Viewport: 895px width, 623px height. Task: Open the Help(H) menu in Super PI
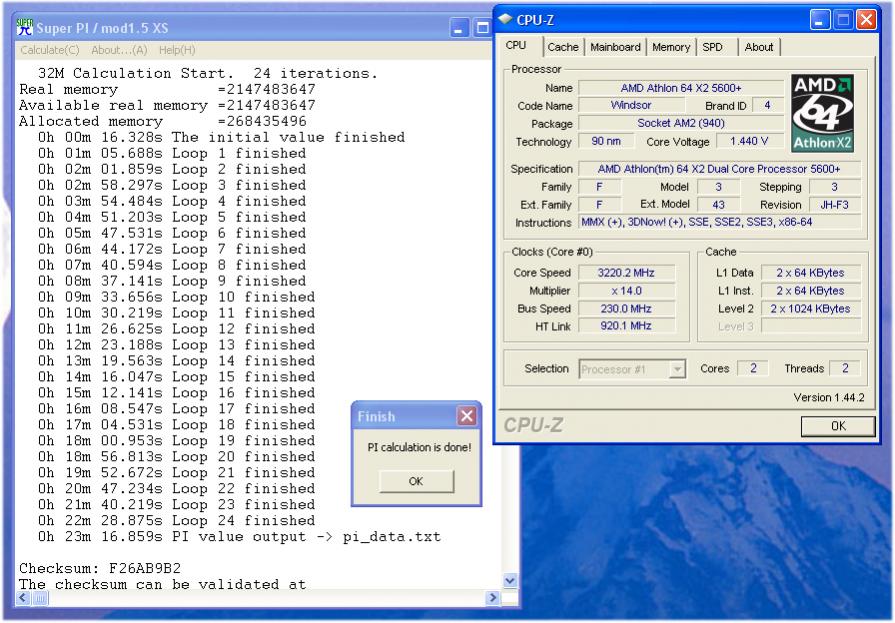point(177,50)
